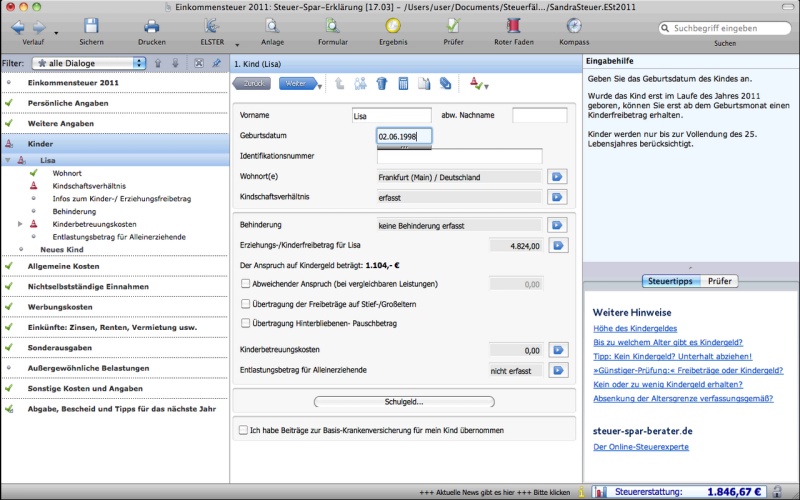
Task: Open the dropdown arrow next to Weiter
Action: (320, 87)
